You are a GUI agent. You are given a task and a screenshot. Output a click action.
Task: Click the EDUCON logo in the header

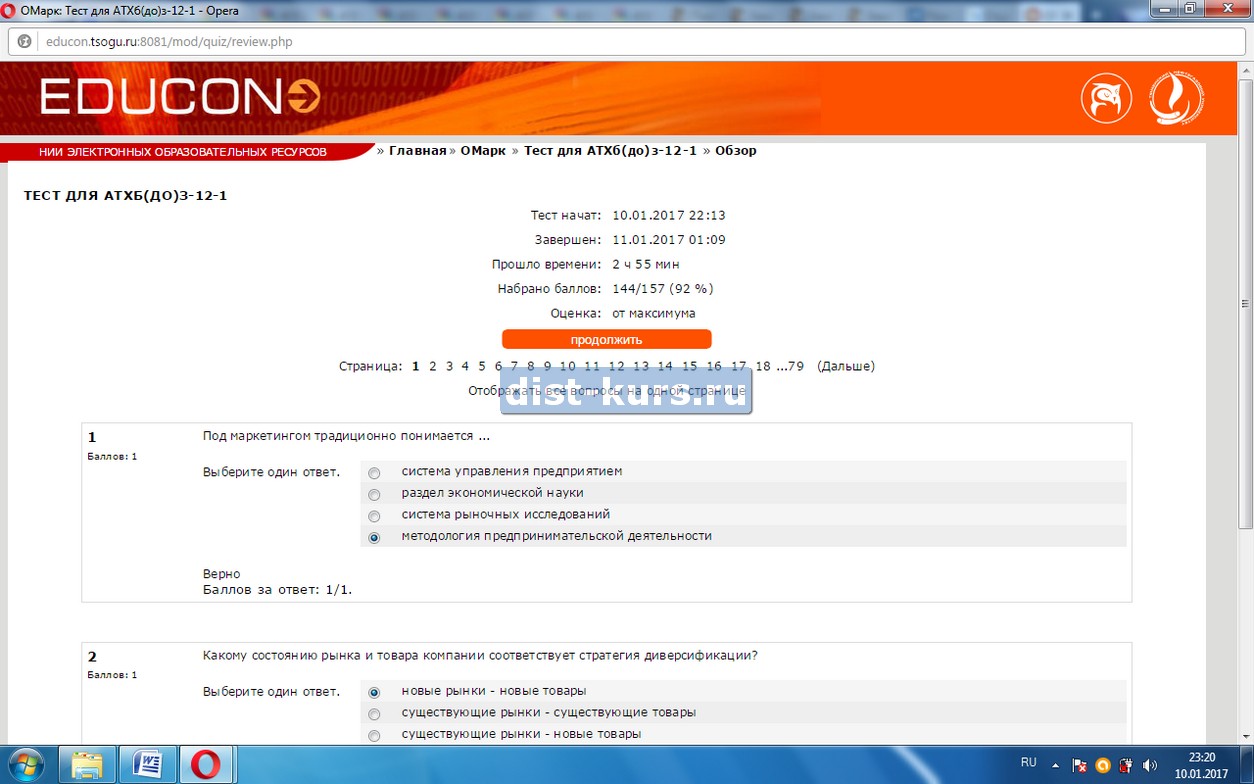180,97
